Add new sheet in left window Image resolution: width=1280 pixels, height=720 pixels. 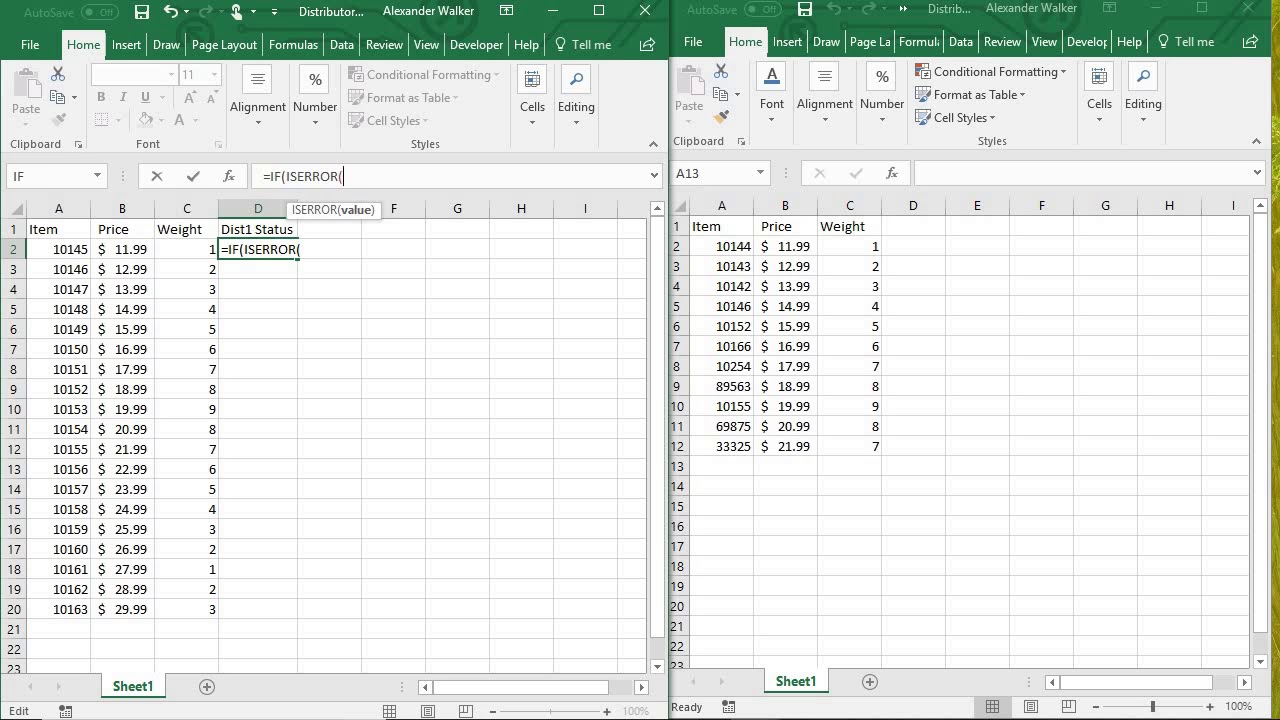click(207, 686)
